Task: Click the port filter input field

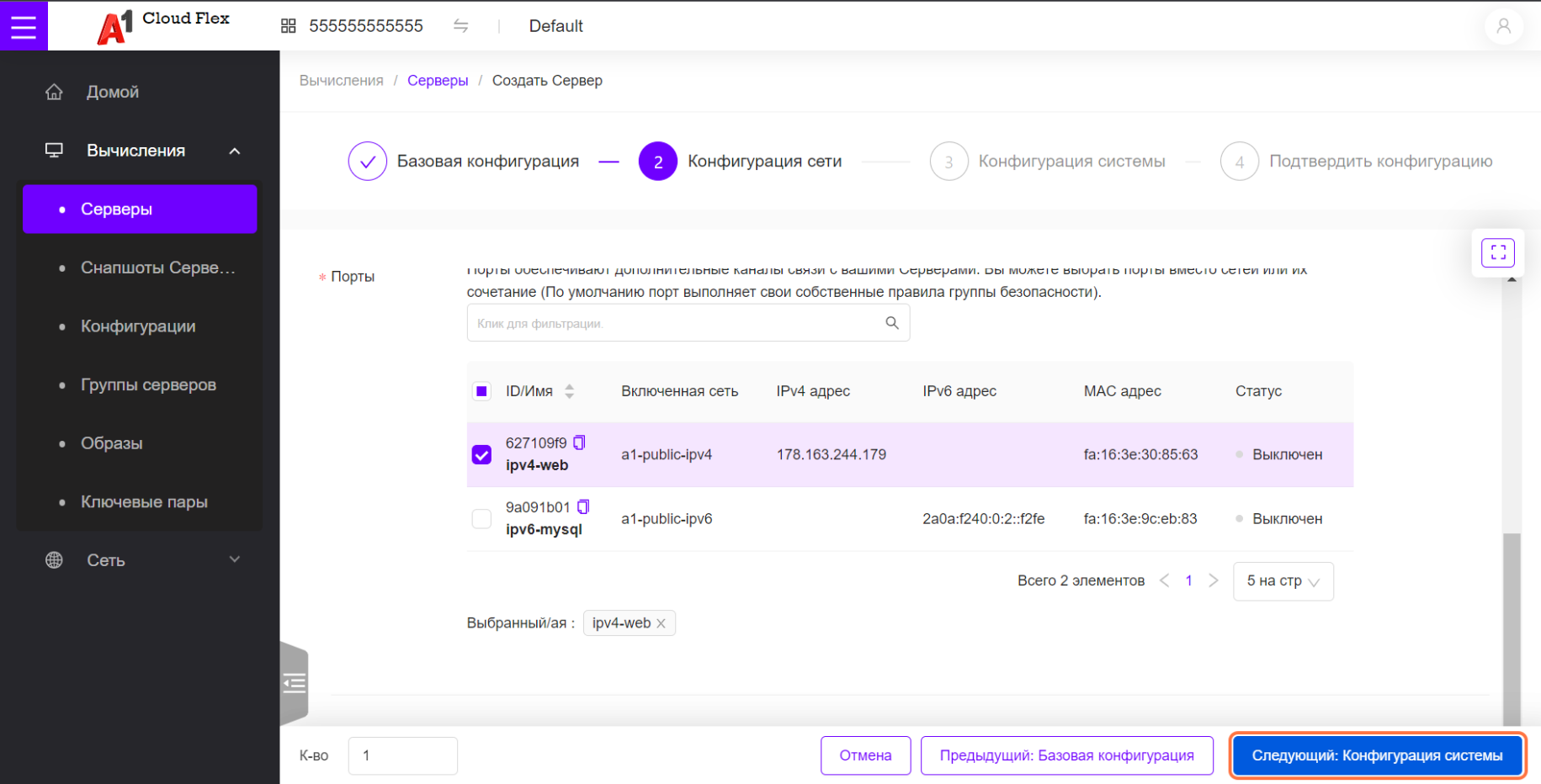Action: pos(688,323)
